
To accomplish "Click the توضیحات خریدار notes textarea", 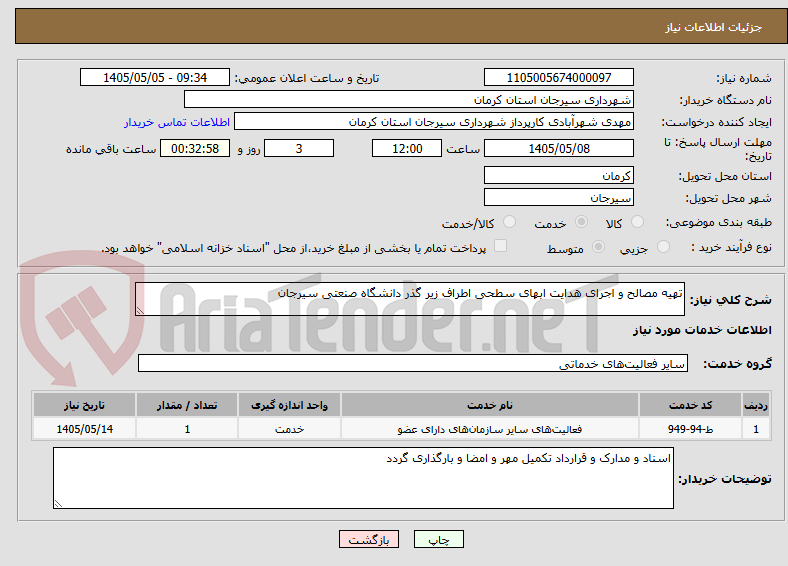I will coord(363,478).
